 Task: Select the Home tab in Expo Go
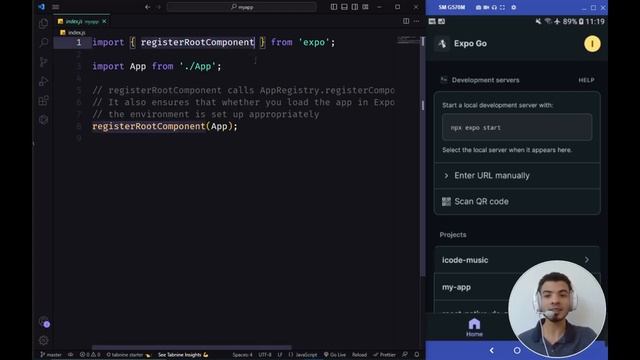pyautogui.click(x=474, y=327)
